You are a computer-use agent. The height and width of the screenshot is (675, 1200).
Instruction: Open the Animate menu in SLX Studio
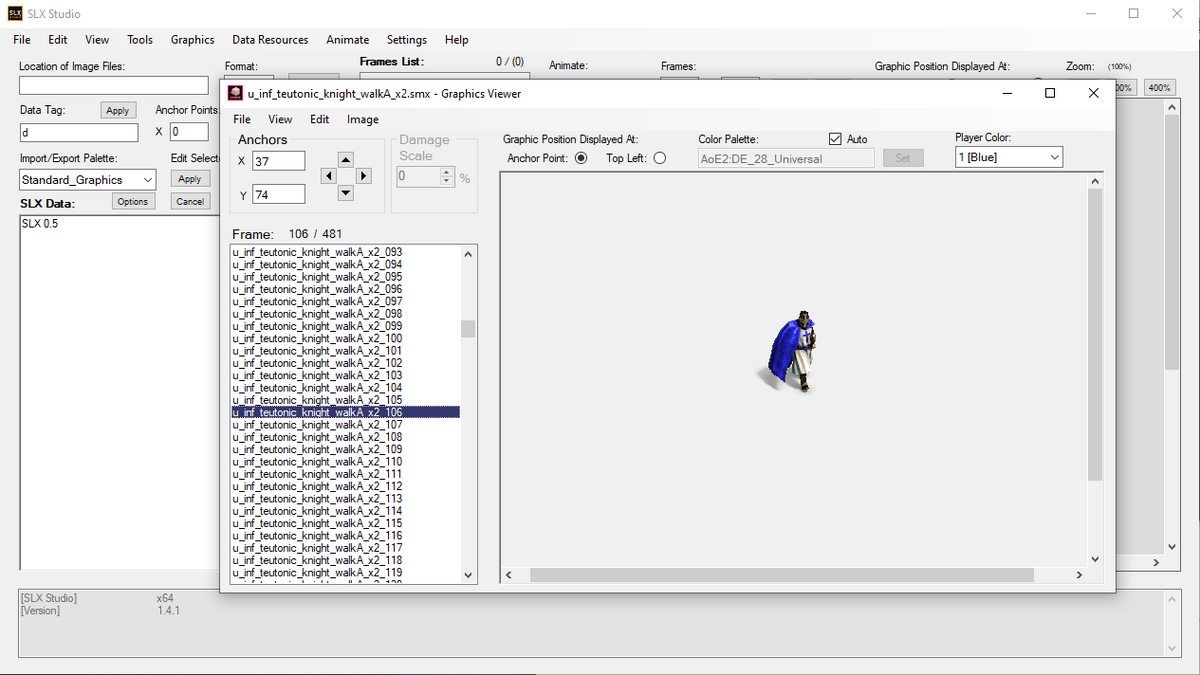[347, 40]
